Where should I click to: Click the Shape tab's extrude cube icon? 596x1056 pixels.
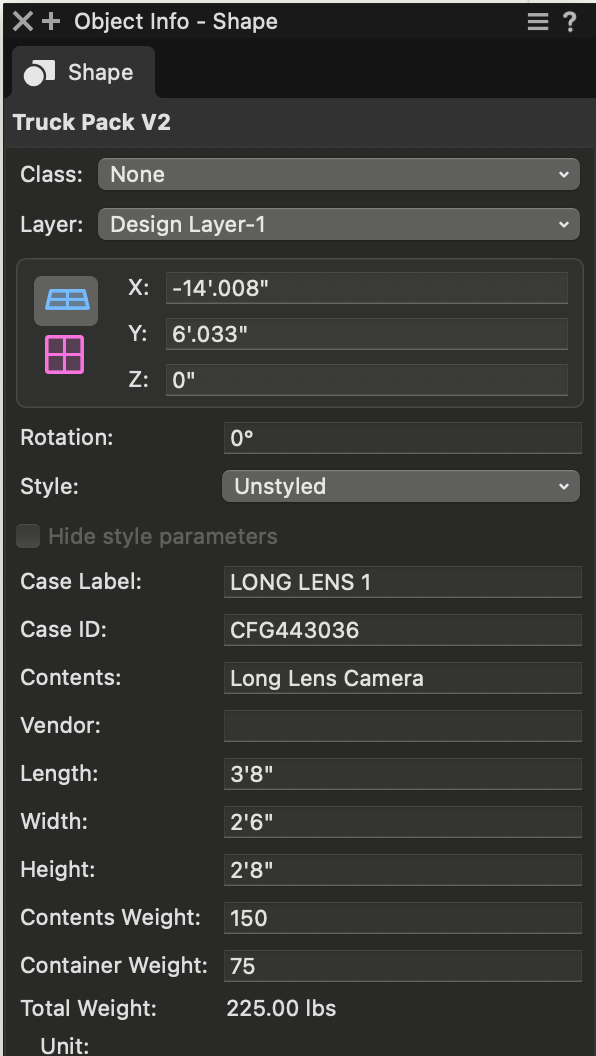pyautogui.click(x=36, y=71)
